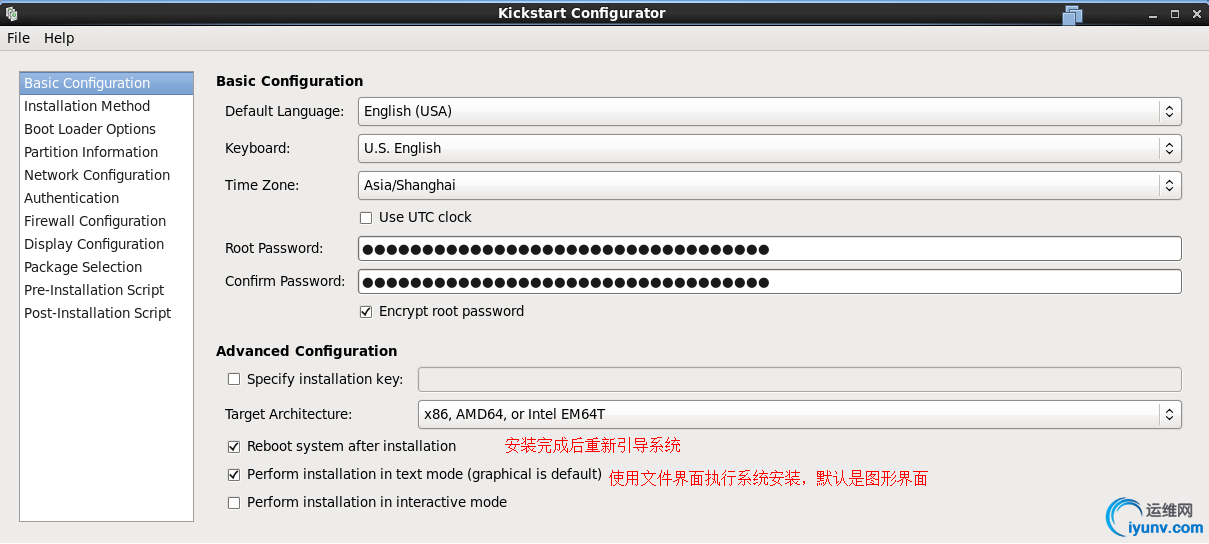Open Post-Installation Script section
The image size is (1209, 544).
(106, 313)
